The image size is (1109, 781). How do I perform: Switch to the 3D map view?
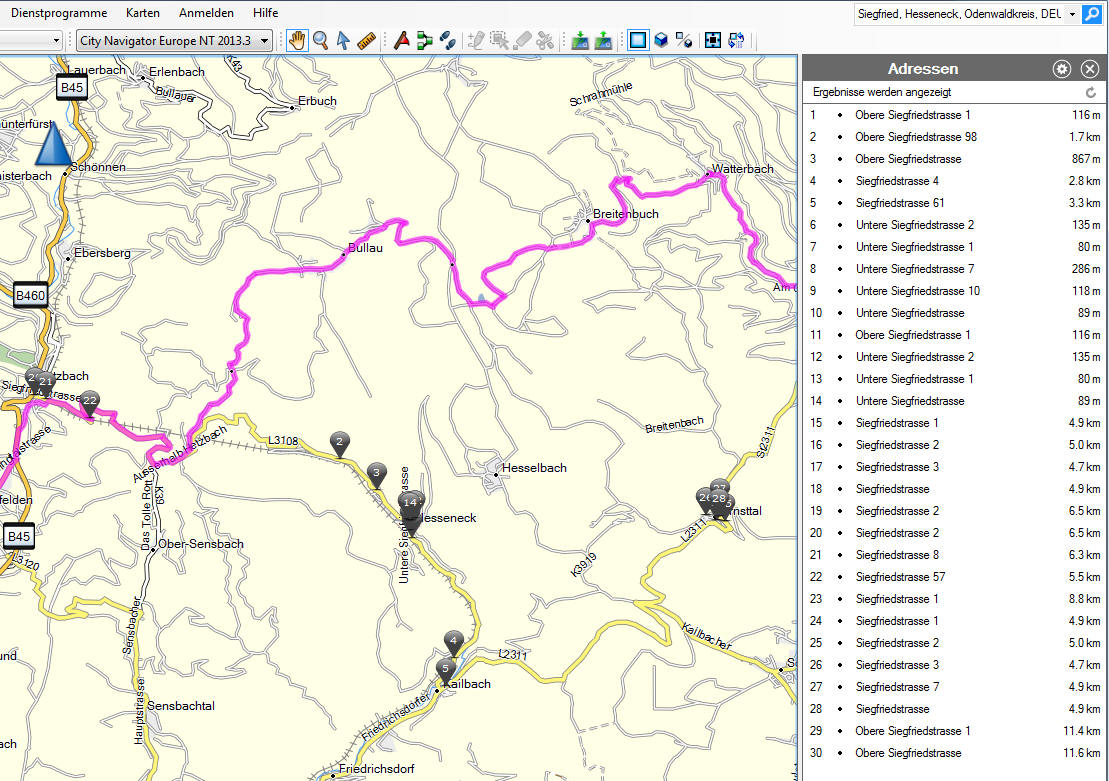[x=660, y=40]
